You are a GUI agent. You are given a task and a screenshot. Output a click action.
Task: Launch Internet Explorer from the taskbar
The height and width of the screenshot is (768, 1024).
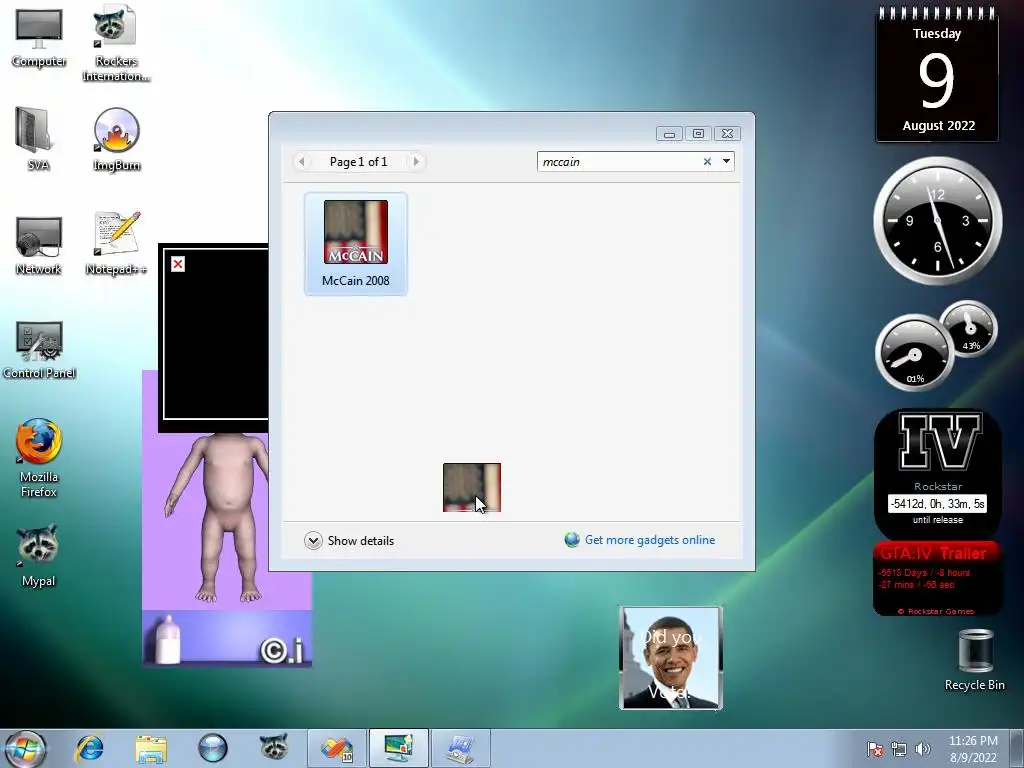(89, 748)
